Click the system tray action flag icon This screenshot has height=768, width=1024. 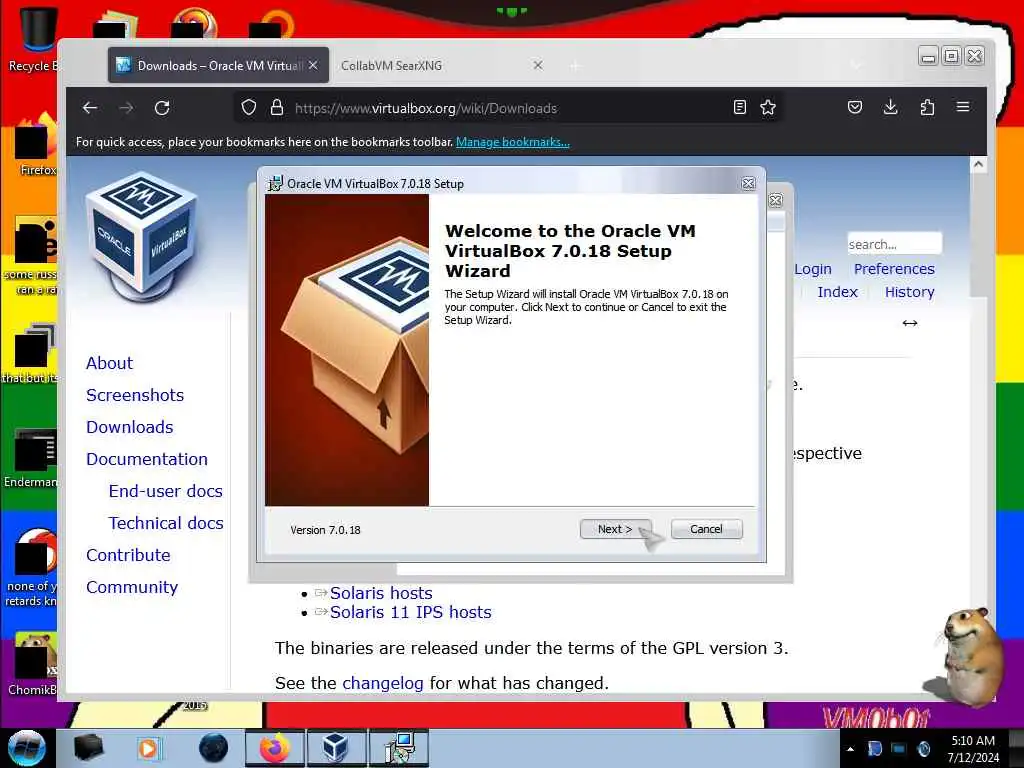coord(874,749)
